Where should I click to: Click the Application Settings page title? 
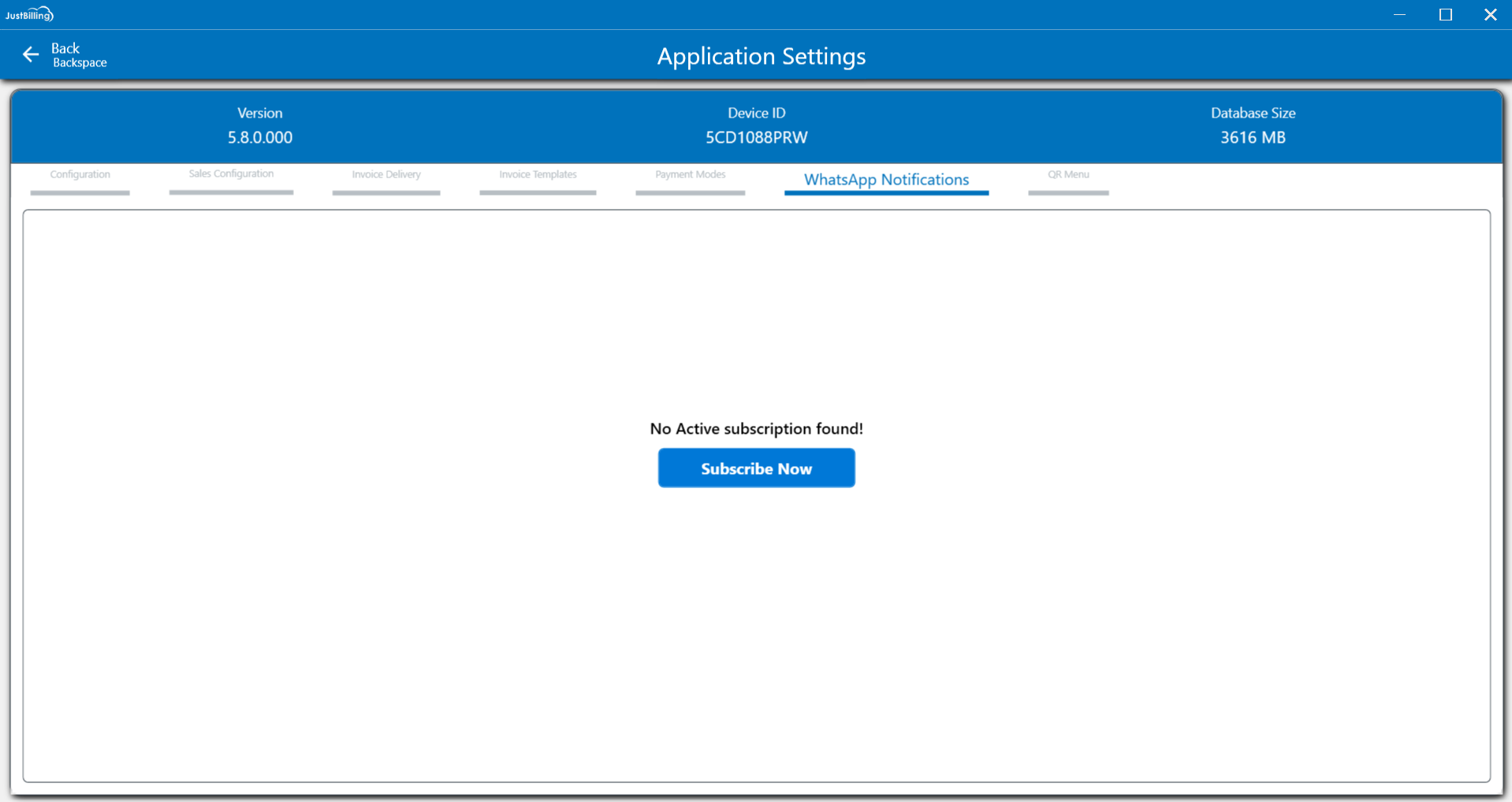point(761,56)
